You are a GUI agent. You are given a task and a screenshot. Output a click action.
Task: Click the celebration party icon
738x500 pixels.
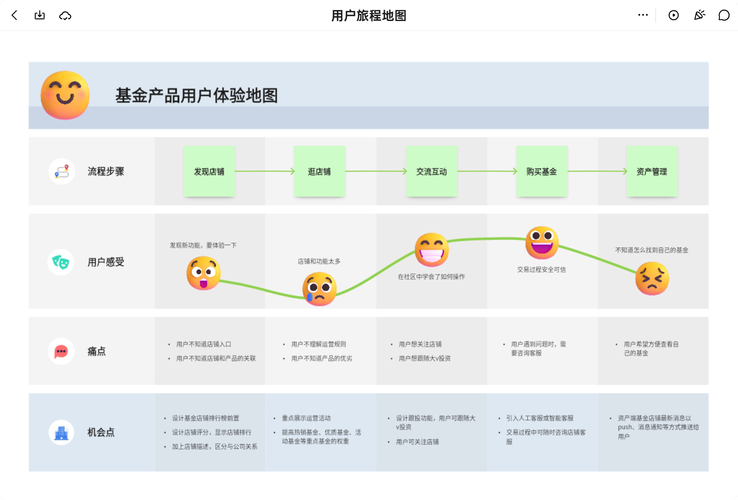699,16
